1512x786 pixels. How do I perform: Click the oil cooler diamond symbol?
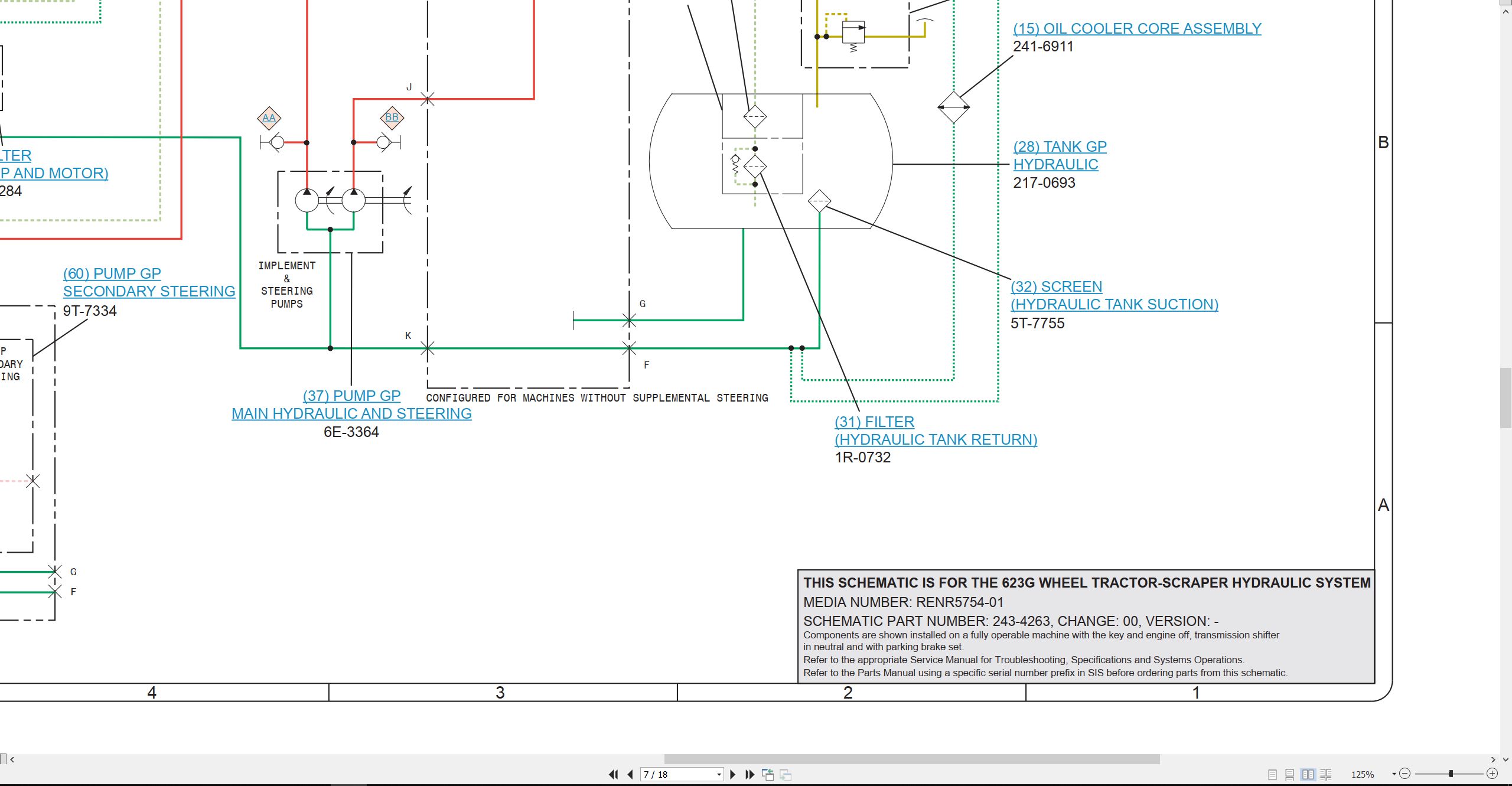(x=953, y=107)
